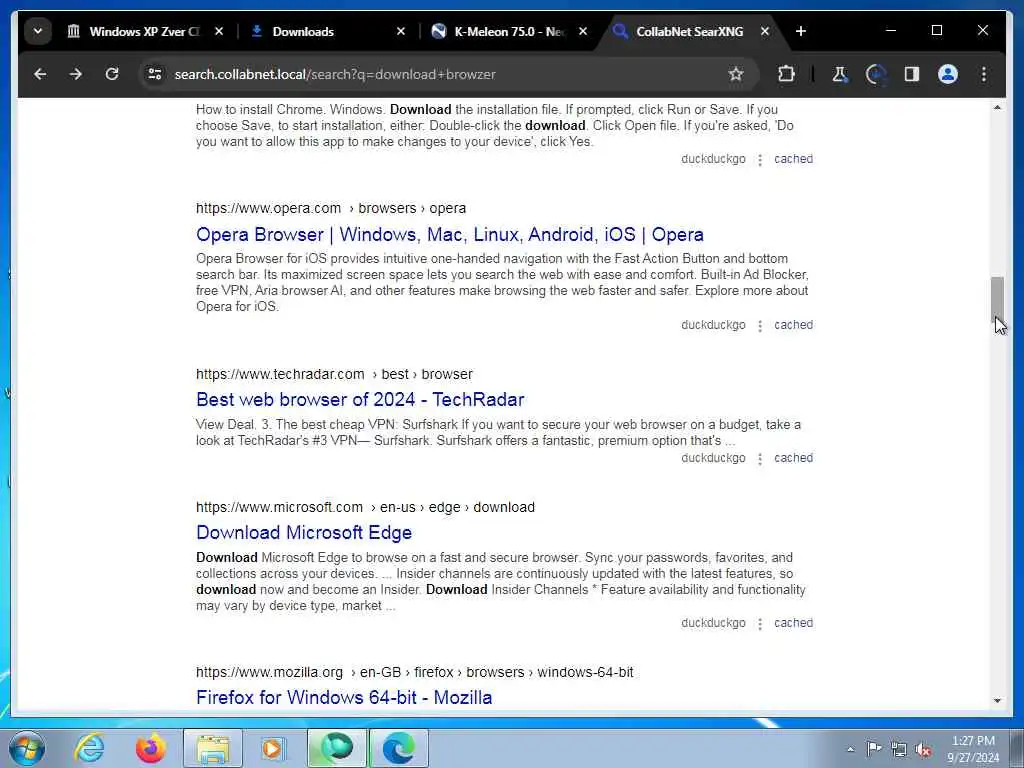
Task: View site information icon in address bar
Action: pos(155,74)
